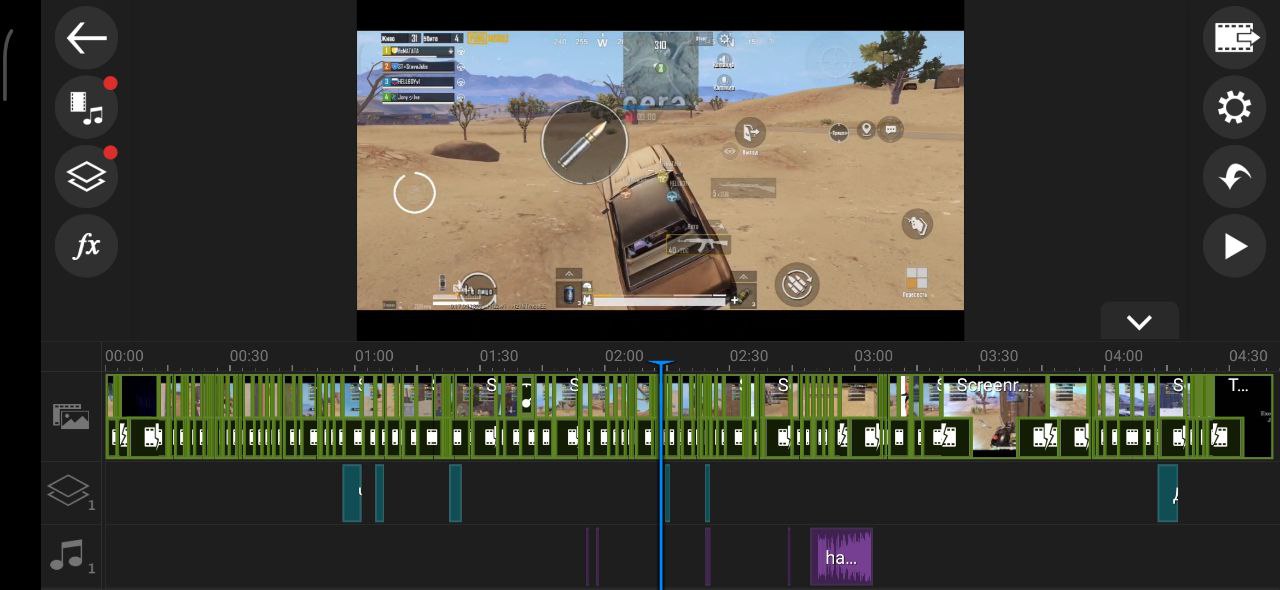Jump to 00:00 on the ruler

coord(124,356)
